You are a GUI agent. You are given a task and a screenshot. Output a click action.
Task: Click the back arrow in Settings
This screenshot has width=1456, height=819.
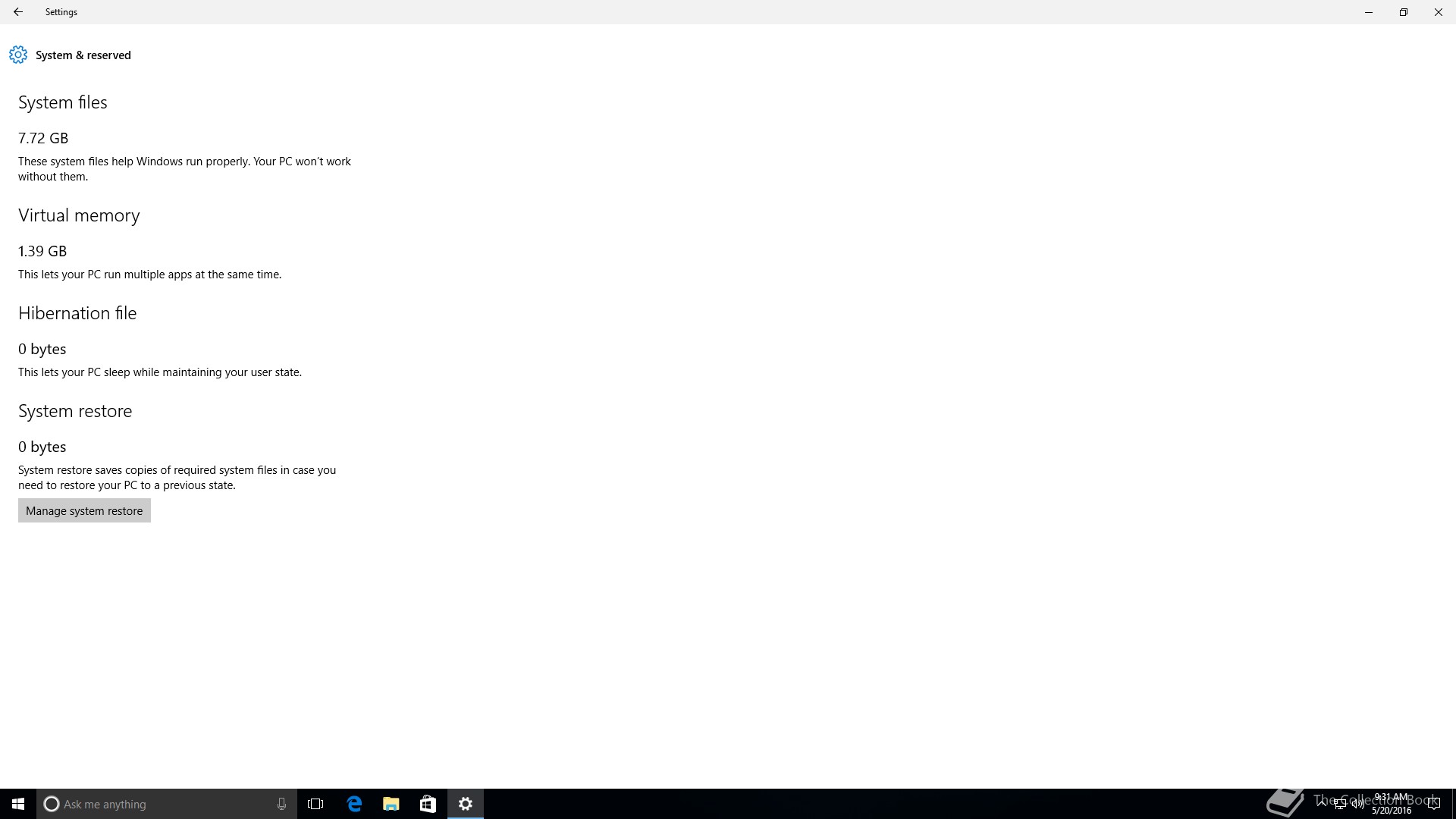(18, 12)
